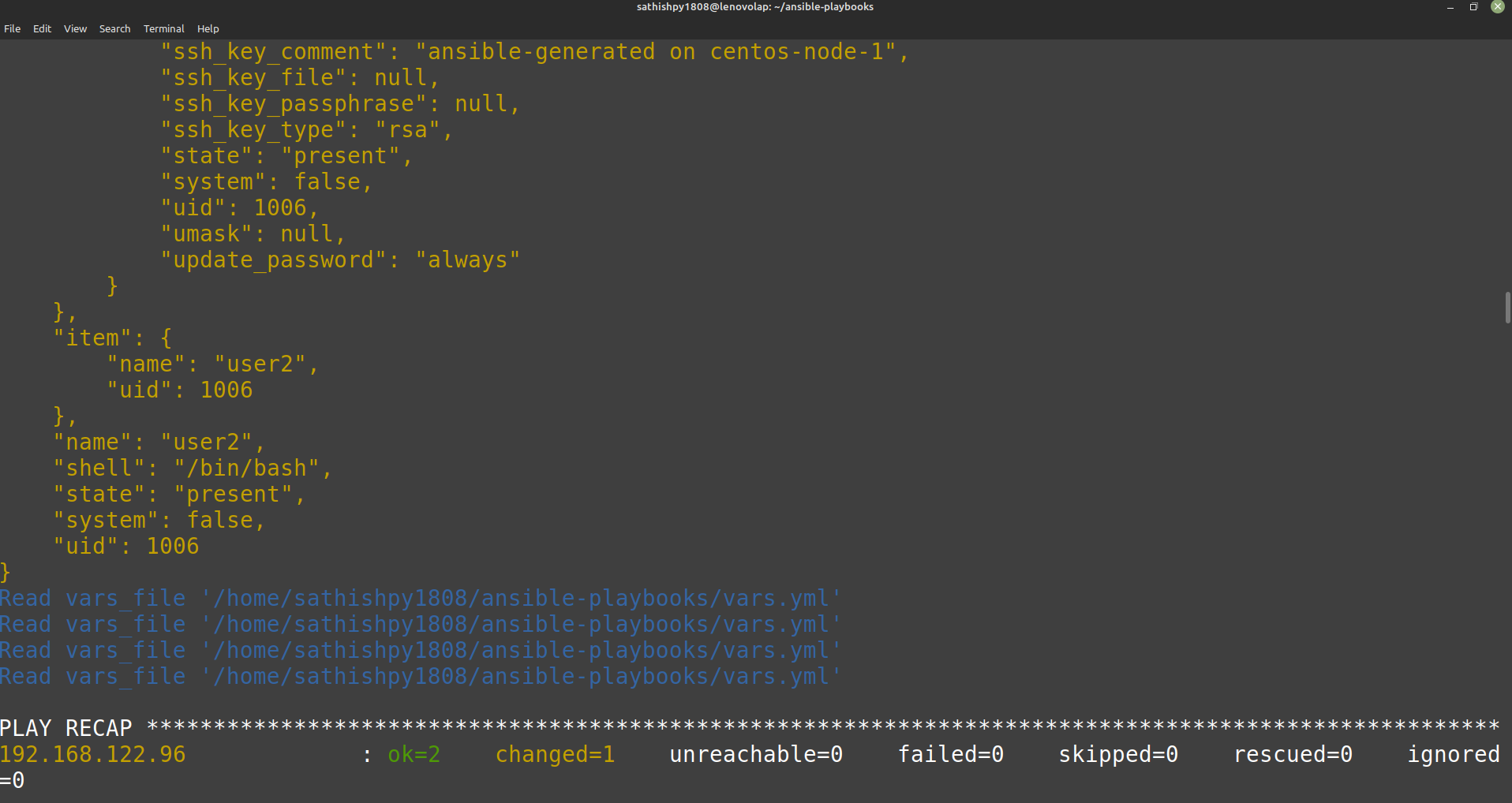Close the terminal window

pyautogui.click(x=1497, y=7)
